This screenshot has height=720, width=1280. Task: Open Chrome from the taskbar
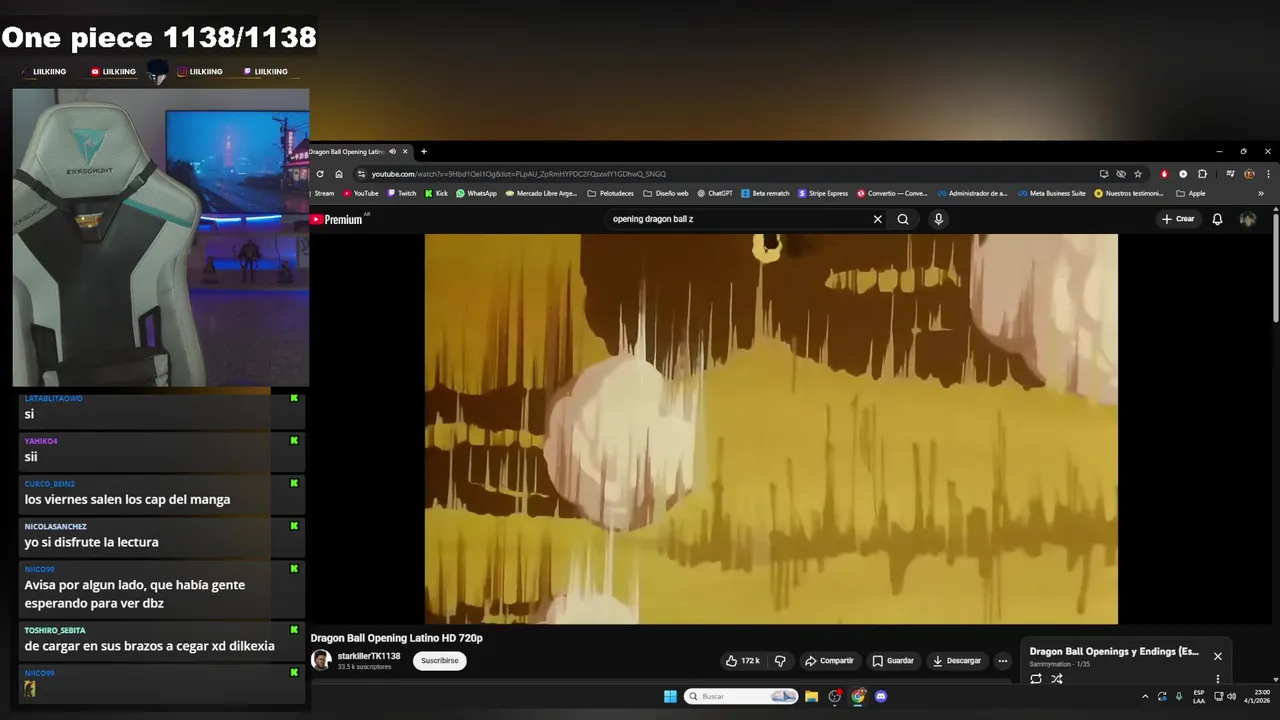click(x=858, y=696)
